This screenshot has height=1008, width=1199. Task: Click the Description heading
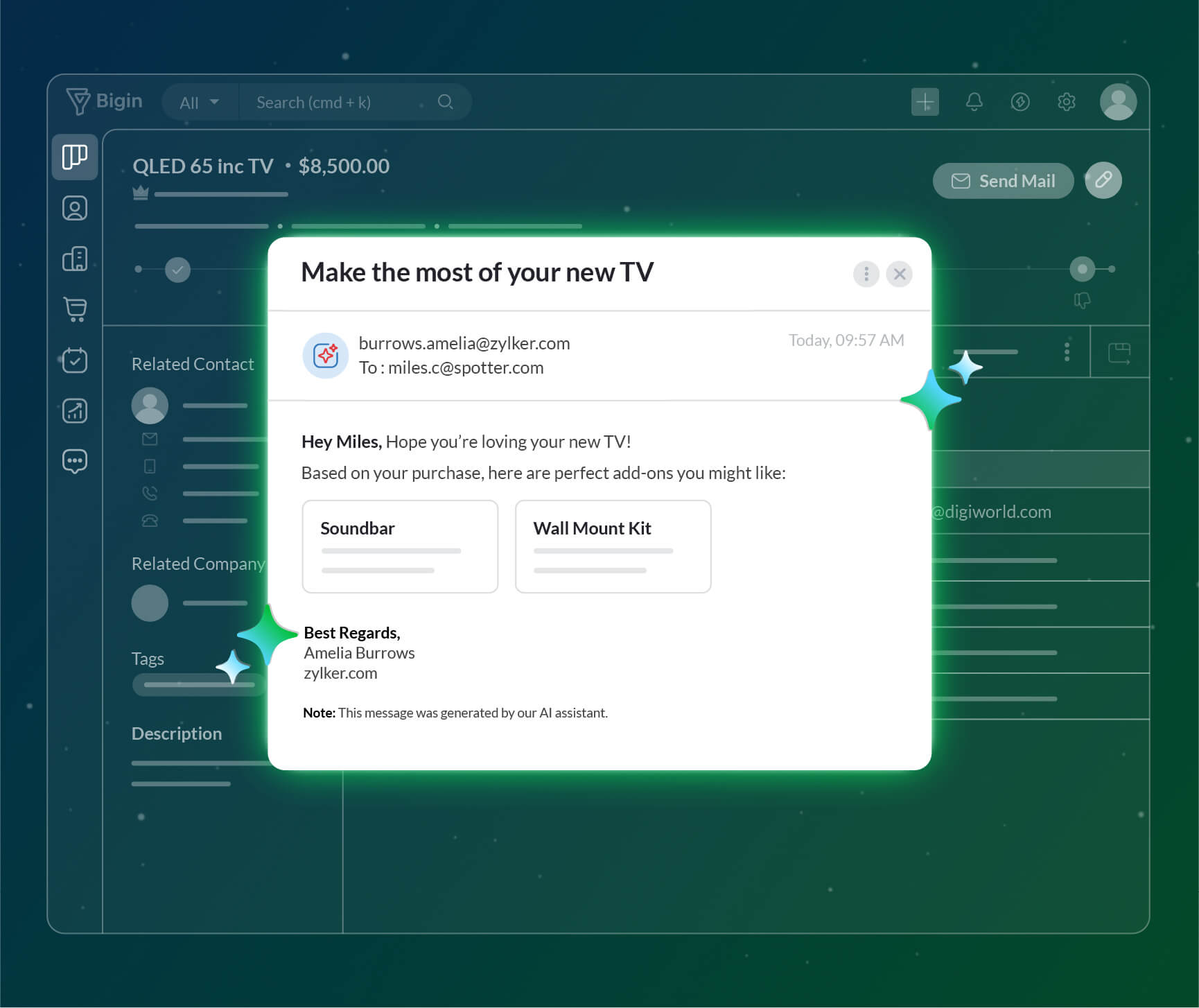pos(177,733)
